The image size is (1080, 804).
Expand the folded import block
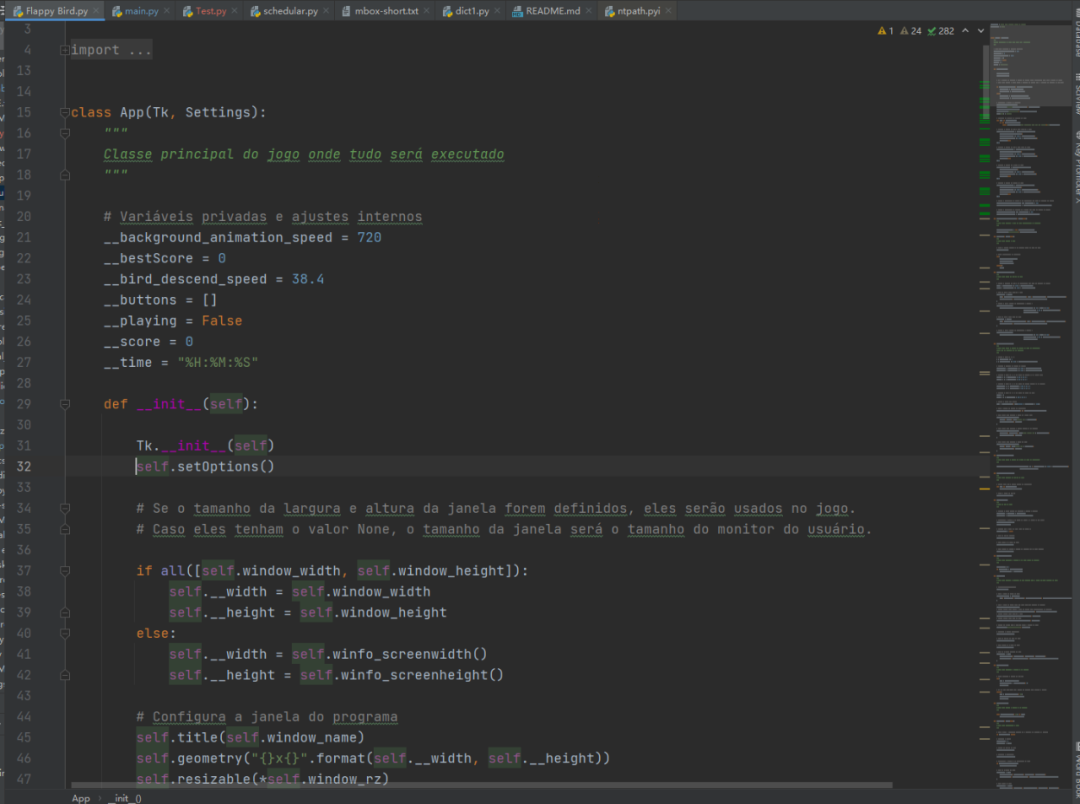click(x=64, y=50)
